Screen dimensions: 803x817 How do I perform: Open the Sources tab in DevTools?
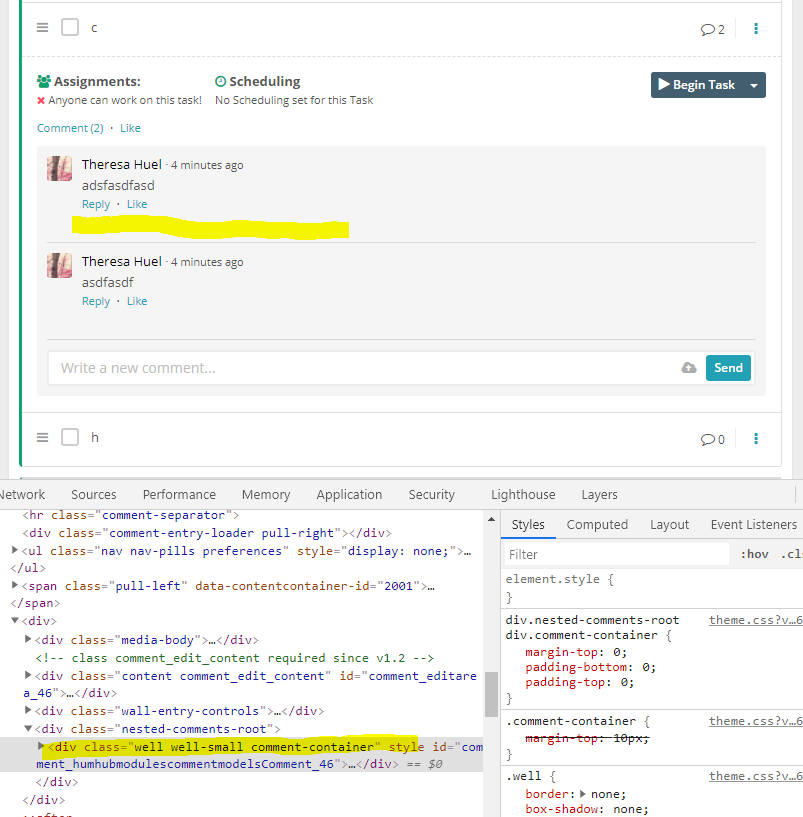click(94, 494)
